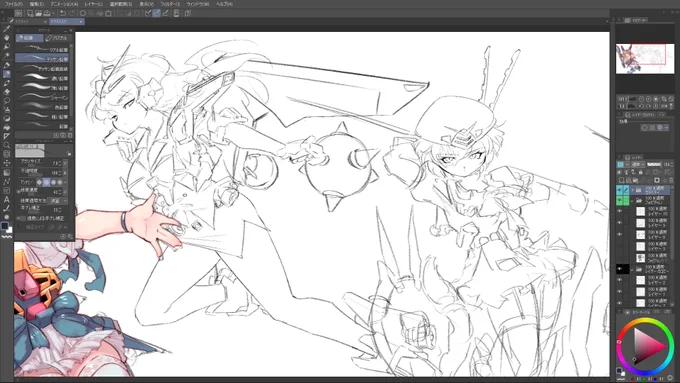Select the highlighted anti-aliasing option in Tool Property
680x383 pixels.
pos(46,182)
